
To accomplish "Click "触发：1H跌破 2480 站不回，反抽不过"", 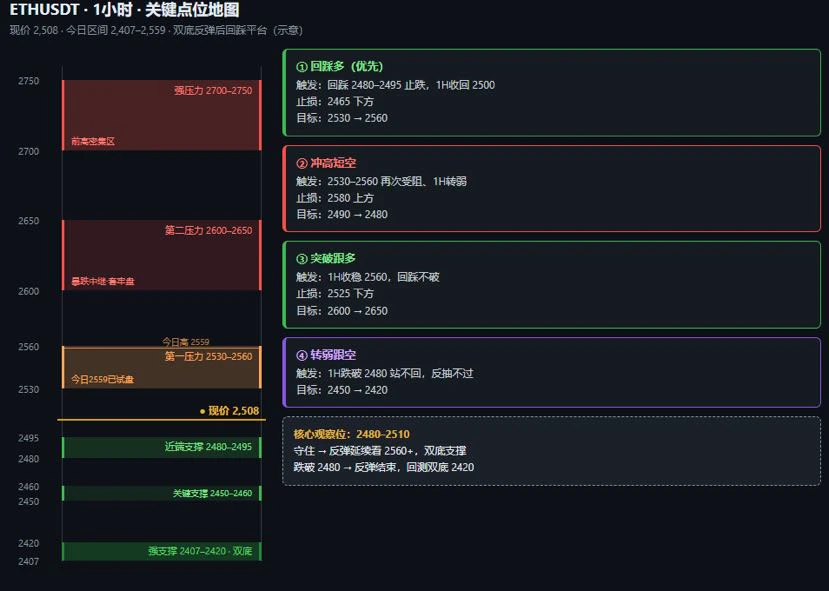I will (x=384, y=373).
